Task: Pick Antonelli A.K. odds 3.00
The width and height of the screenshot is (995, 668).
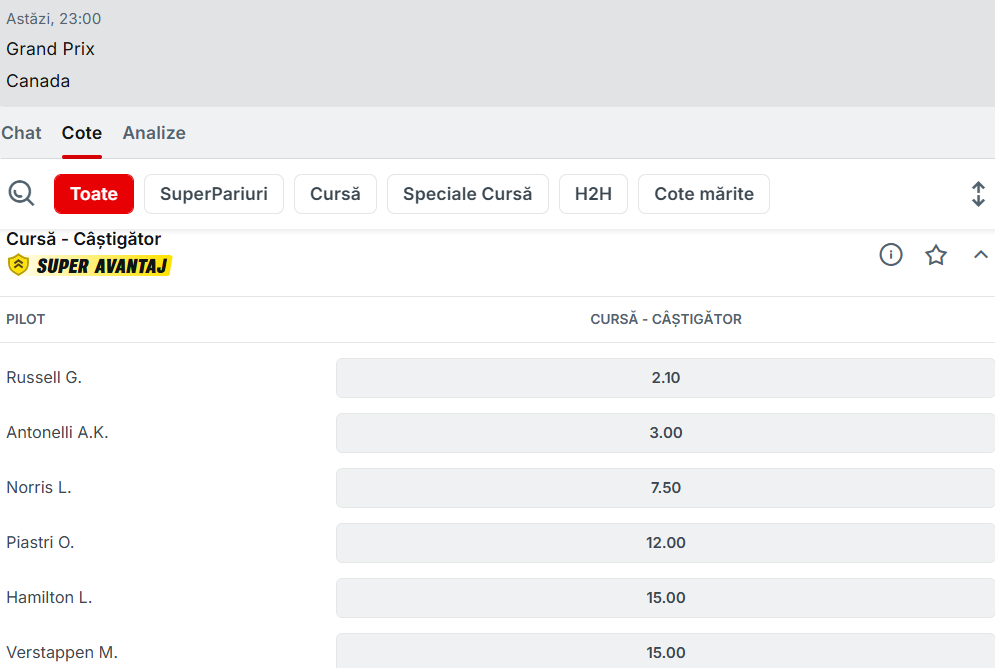Action: 665,433
